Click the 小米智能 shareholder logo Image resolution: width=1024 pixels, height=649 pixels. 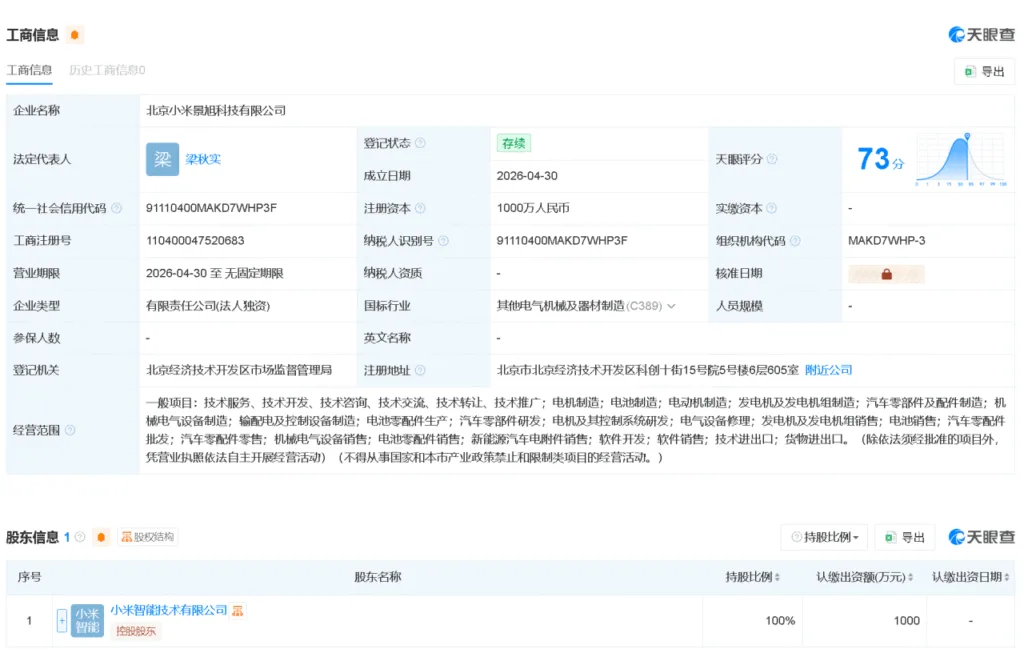click(x=88, y=620)
